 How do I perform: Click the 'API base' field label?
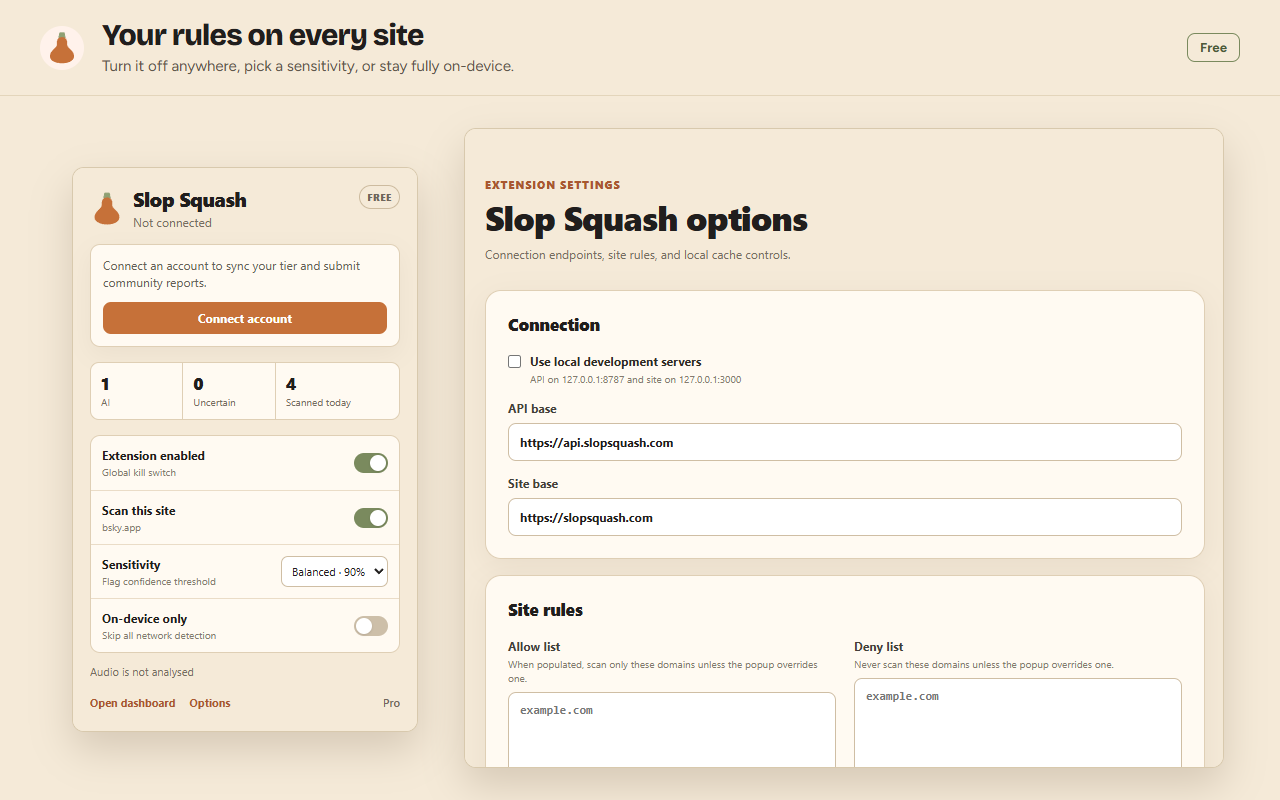coord(532,409)
